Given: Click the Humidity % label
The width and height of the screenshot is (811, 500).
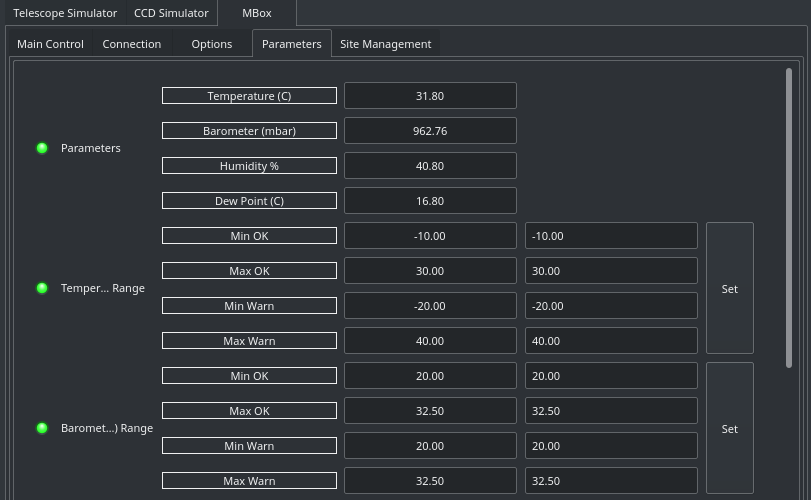Looking at the screenshot, I should pyautogui.click(x=249, y=166).
